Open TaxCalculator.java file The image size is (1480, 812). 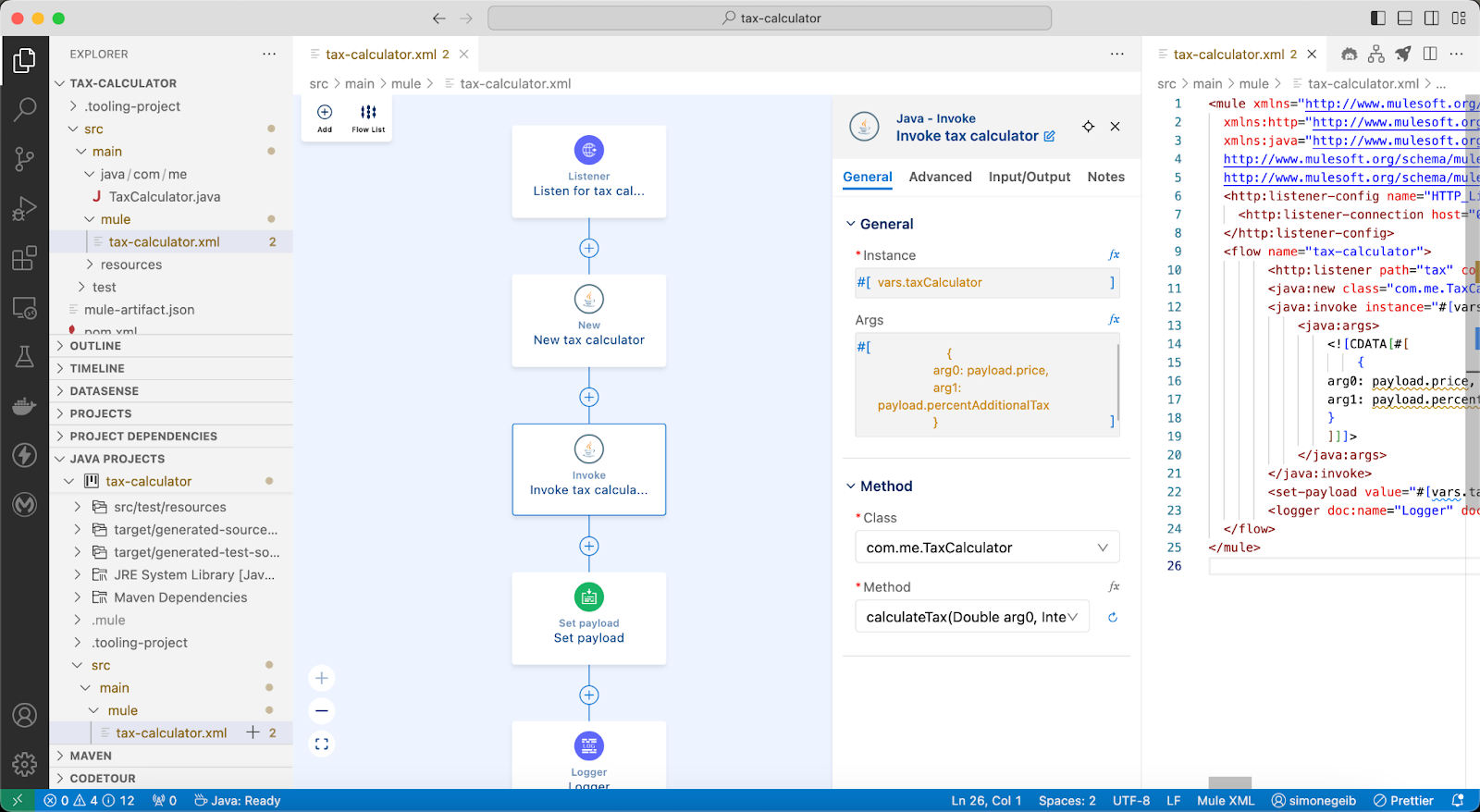click(x=164, y=197)
